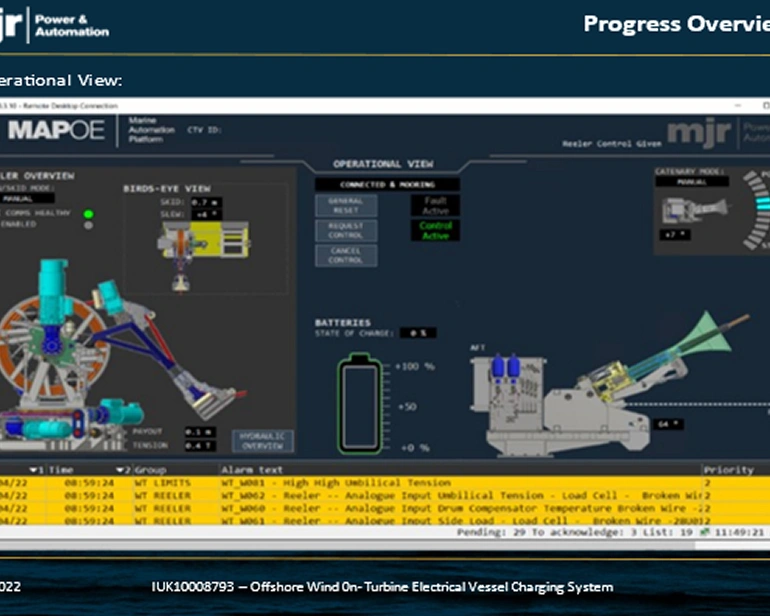The height and width of the screenshot is (616, 770).
Task: Select the WT_W060 Drum Compensator Temperature alarm
Action: point(385,508)
